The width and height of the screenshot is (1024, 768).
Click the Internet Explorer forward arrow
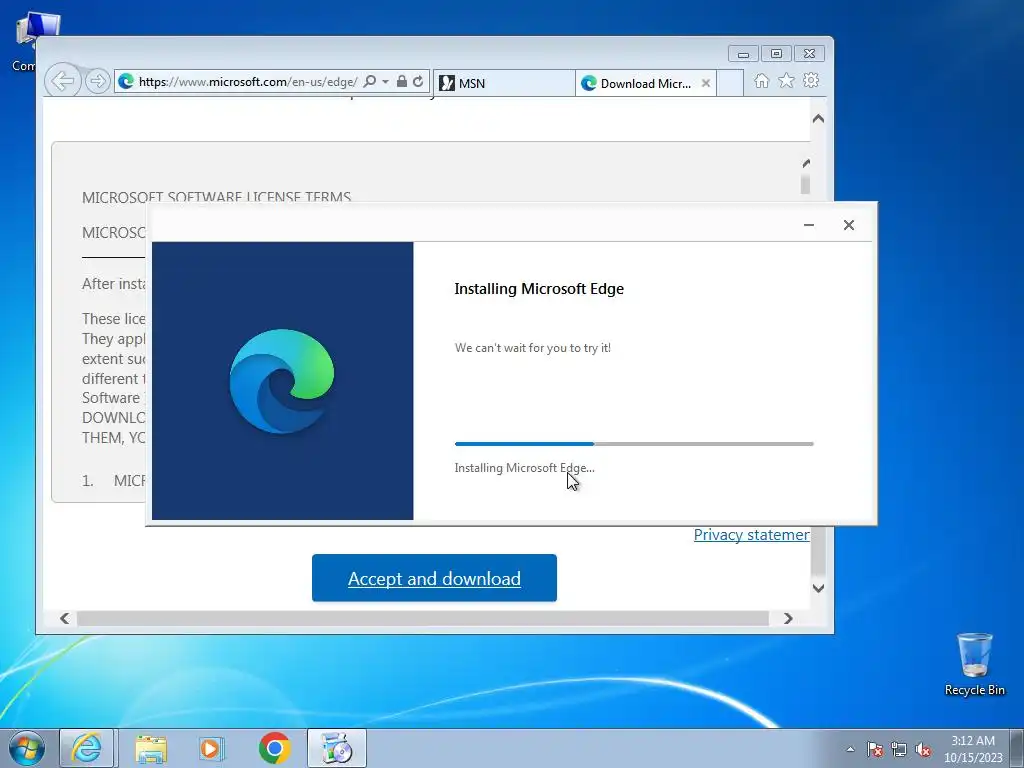coord(97,81)
